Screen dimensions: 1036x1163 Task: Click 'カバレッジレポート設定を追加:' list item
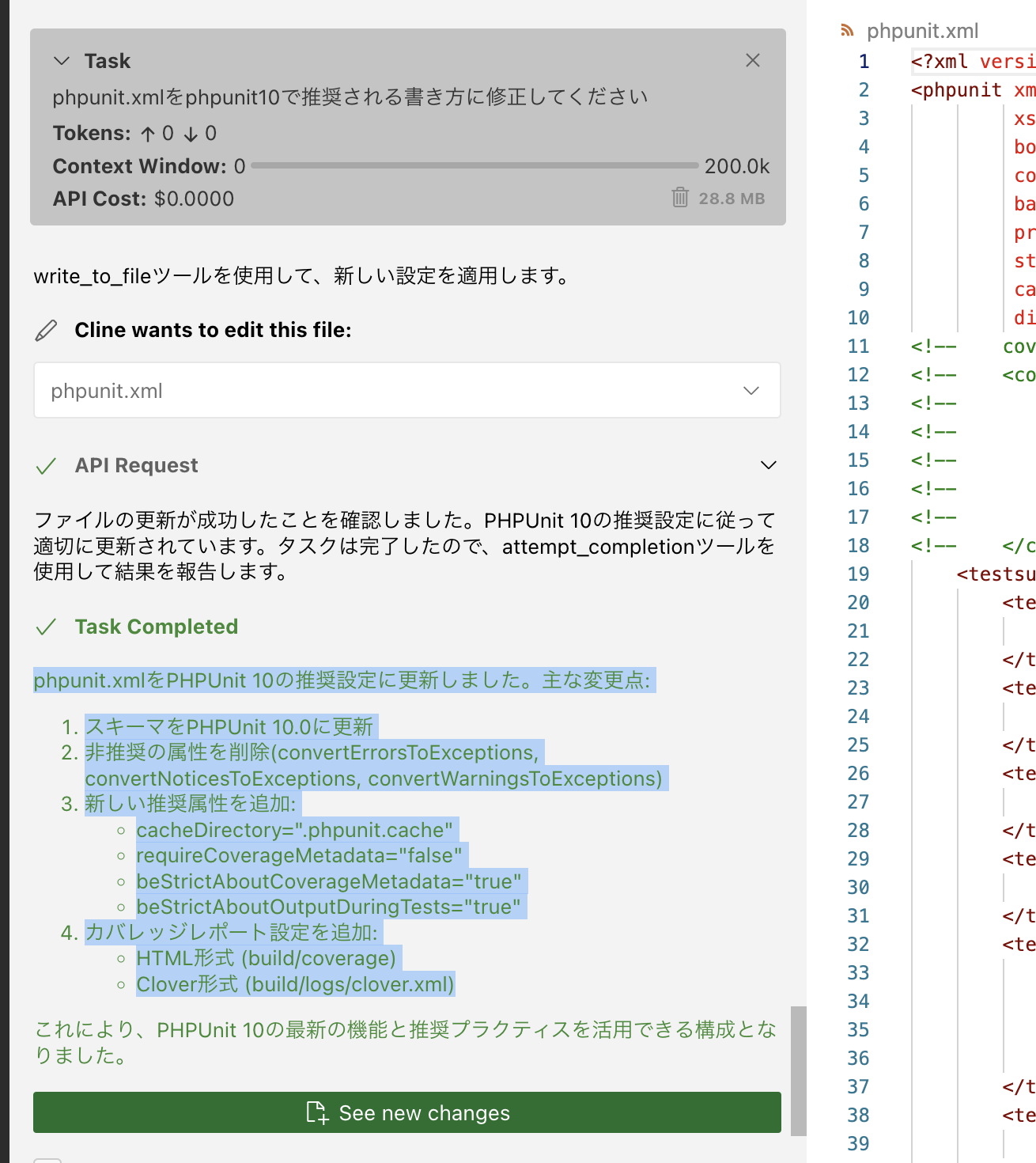232,932
